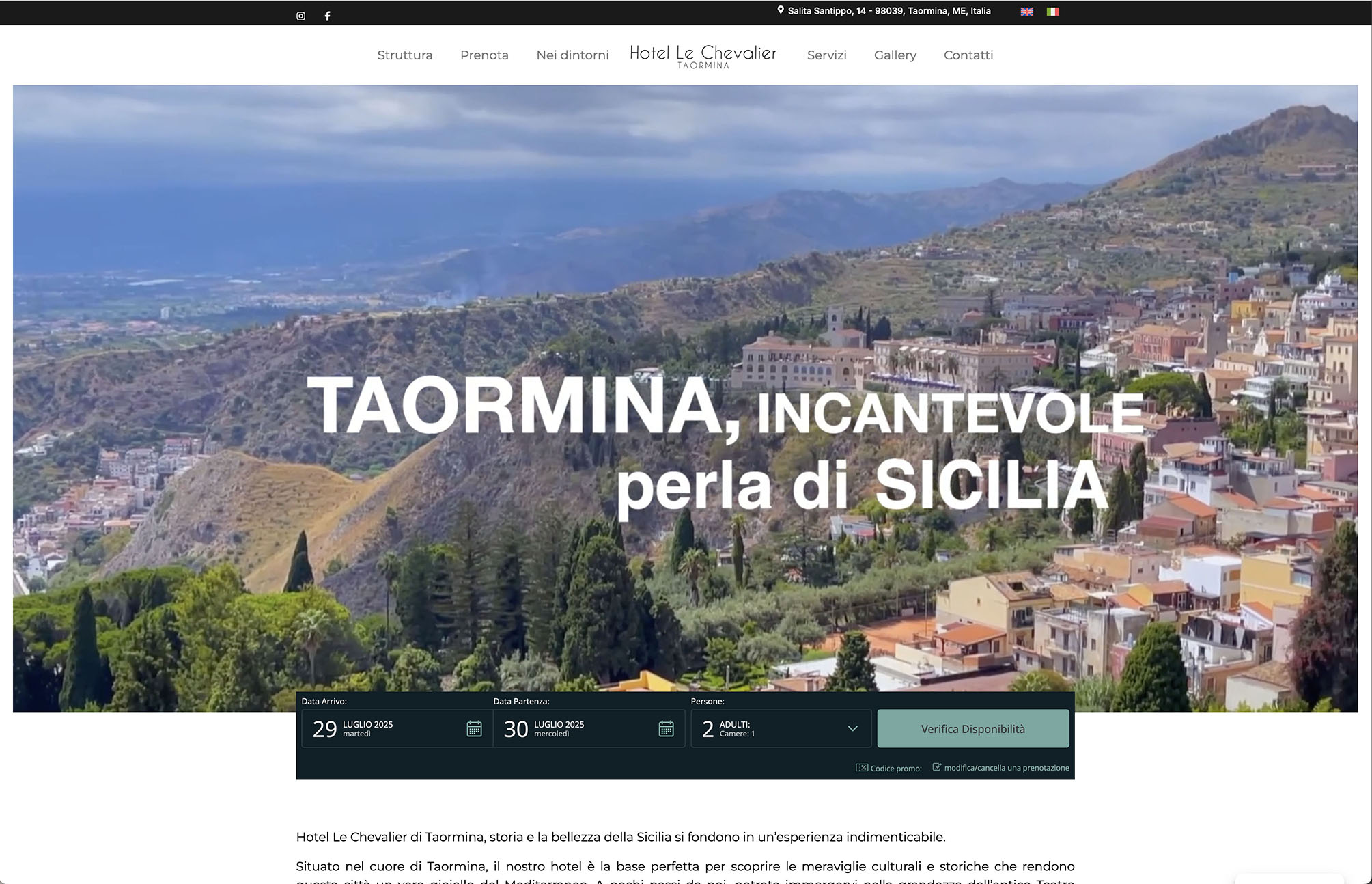Viewport: 1372px width, 884px height.
Task: Open departure date calendar icon
Action: pyautogui.click(x=666, y=729)
